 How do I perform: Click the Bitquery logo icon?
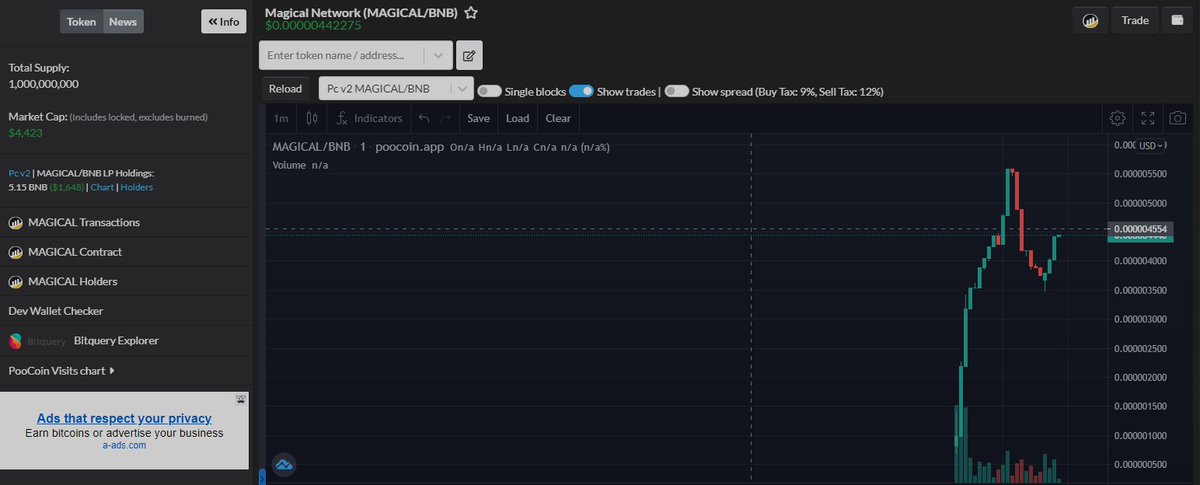point(15,341)
